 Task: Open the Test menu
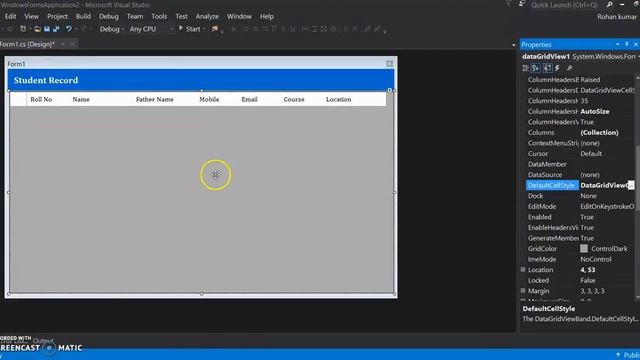point(182,16)
